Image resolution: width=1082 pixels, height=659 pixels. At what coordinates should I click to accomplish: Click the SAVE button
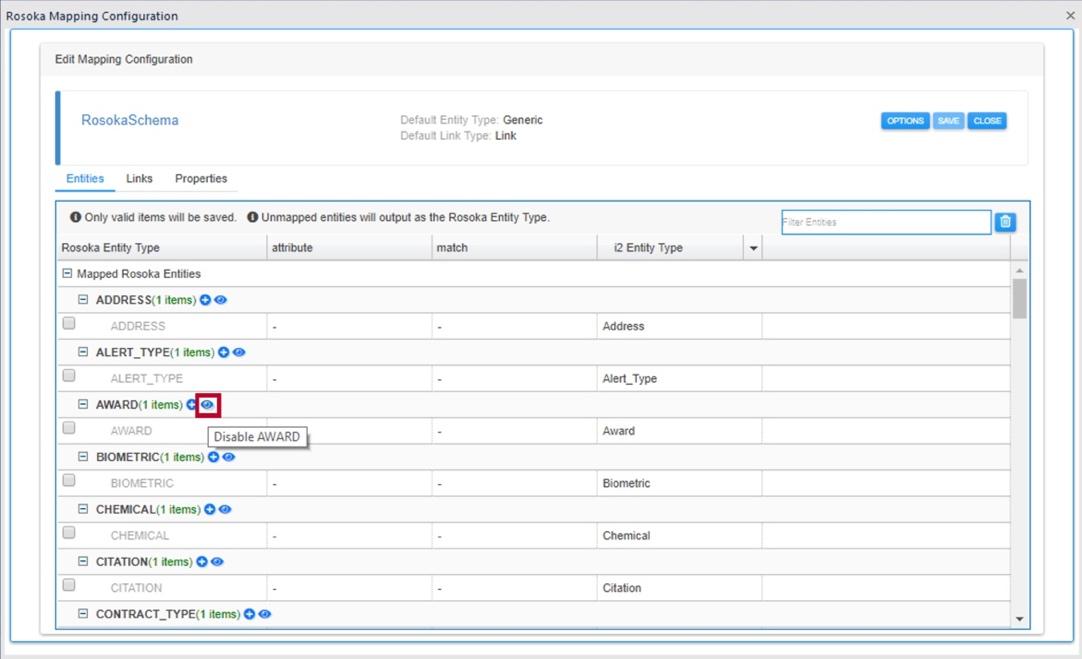click(x=948, y=120)
